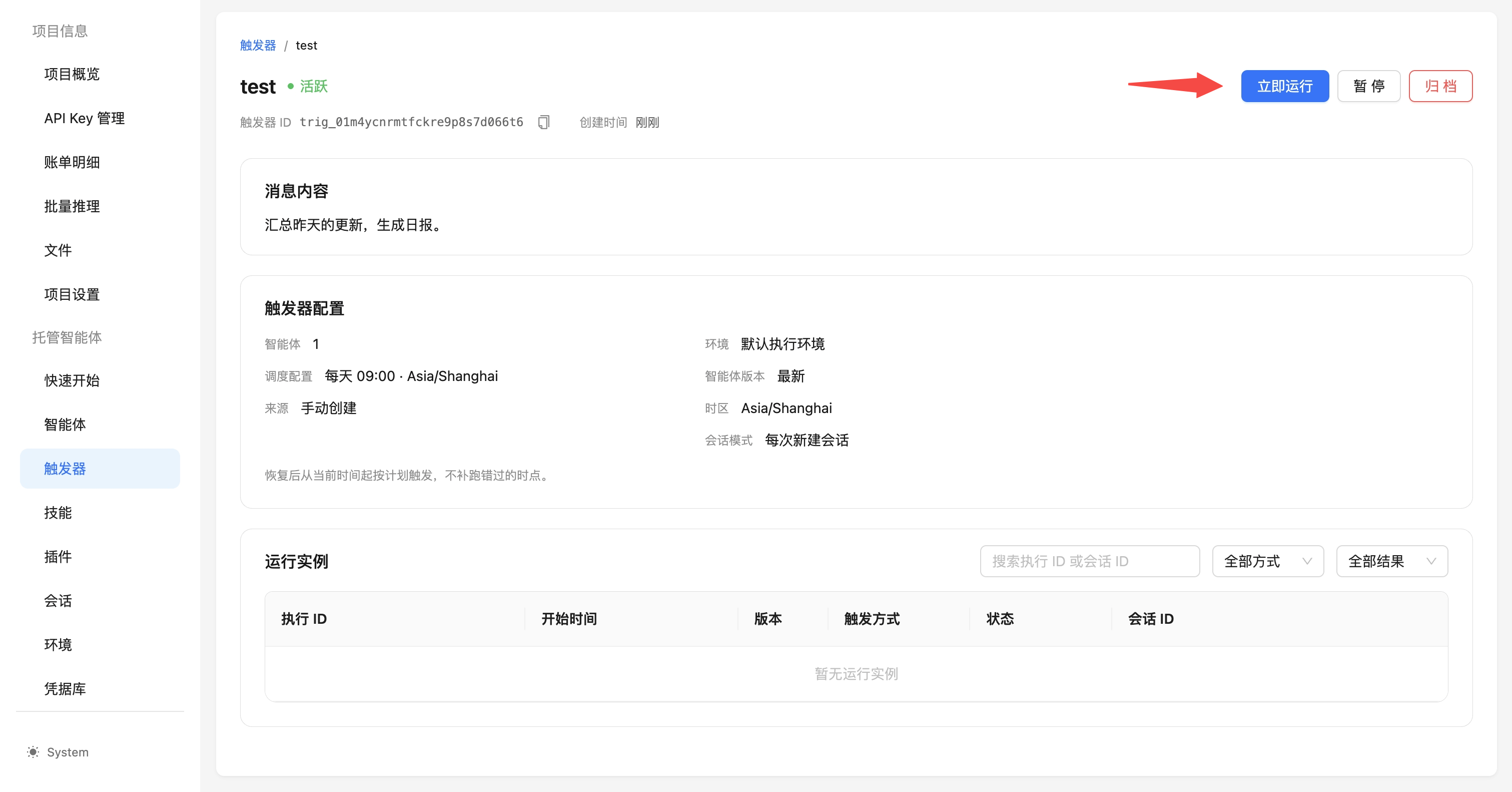Open 智能体 in the sidebar
This screenshot has width=1512, height=792.
(100, 425)
